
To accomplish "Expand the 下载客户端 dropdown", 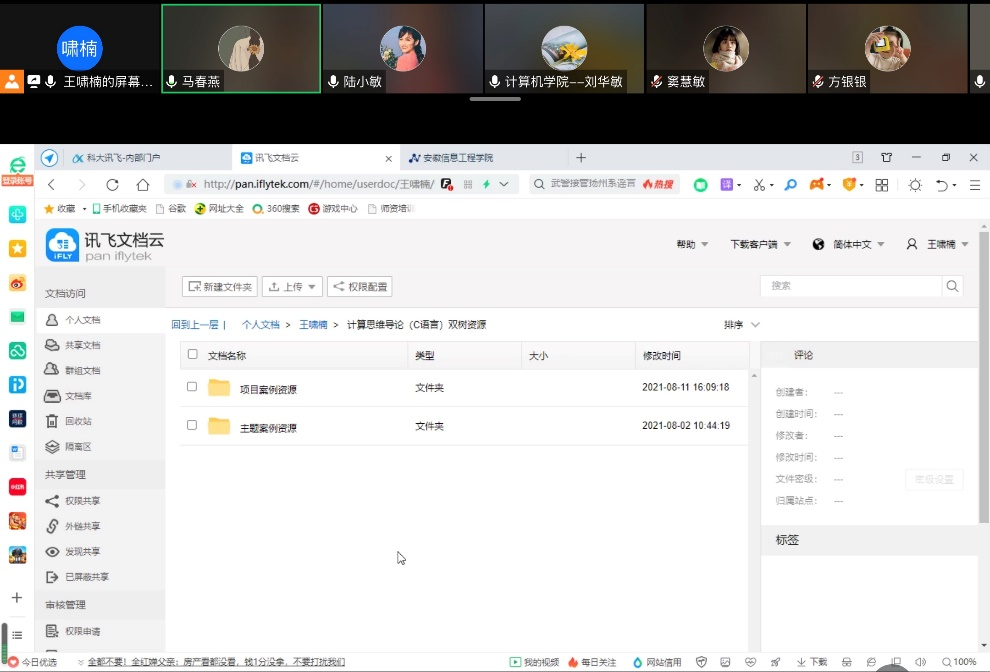I will pyautogui.click(x=759, y=243).
